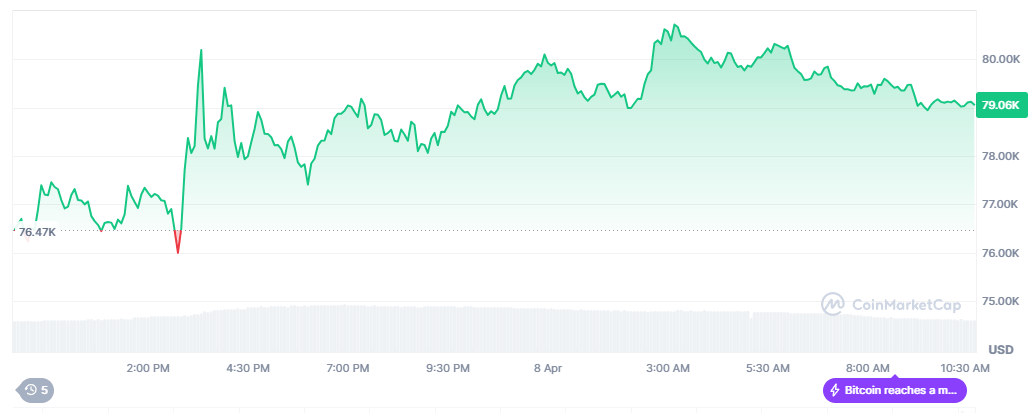Click the clock icon on the history badge
1034x413 pixels.
coord(31,390)
